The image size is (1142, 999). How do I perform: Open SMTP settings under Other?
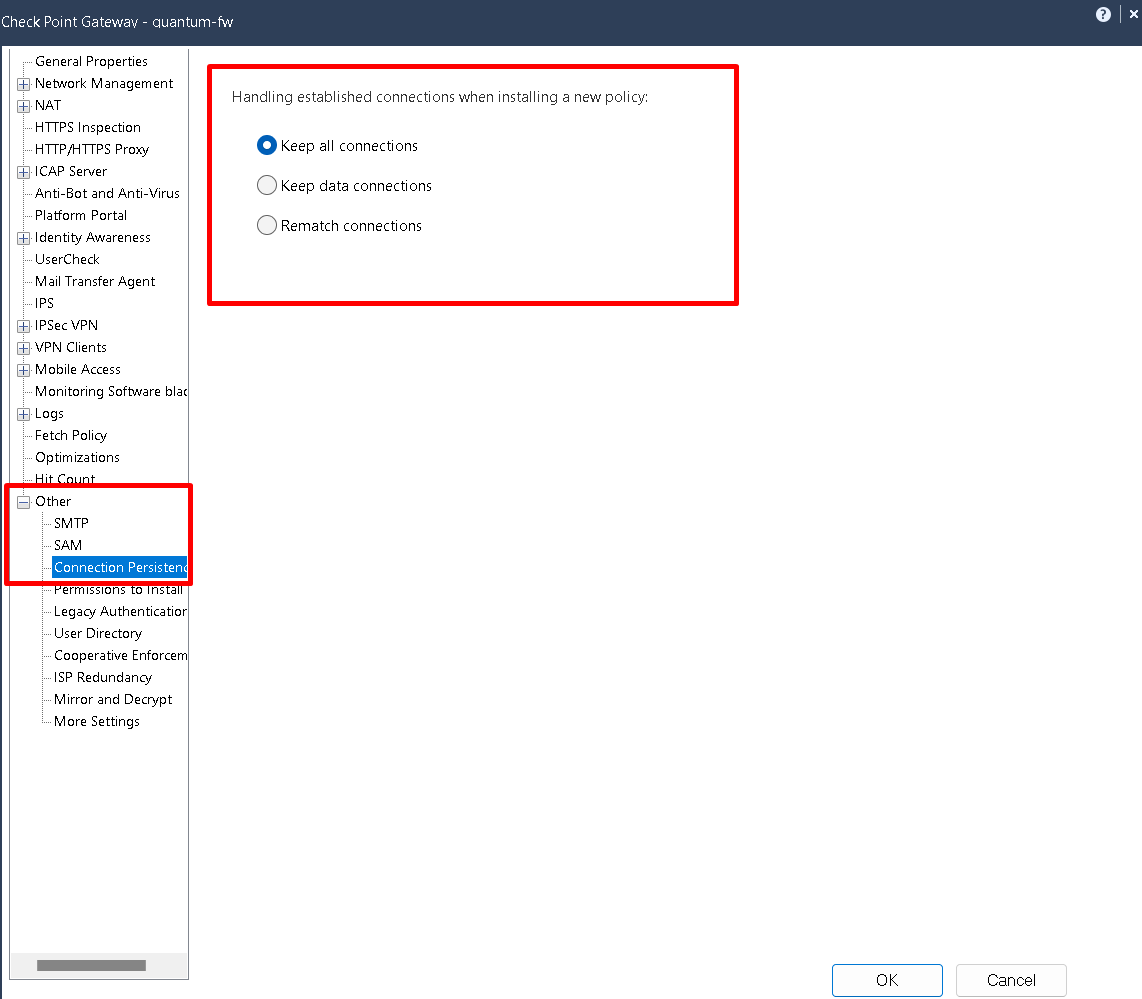71,524
